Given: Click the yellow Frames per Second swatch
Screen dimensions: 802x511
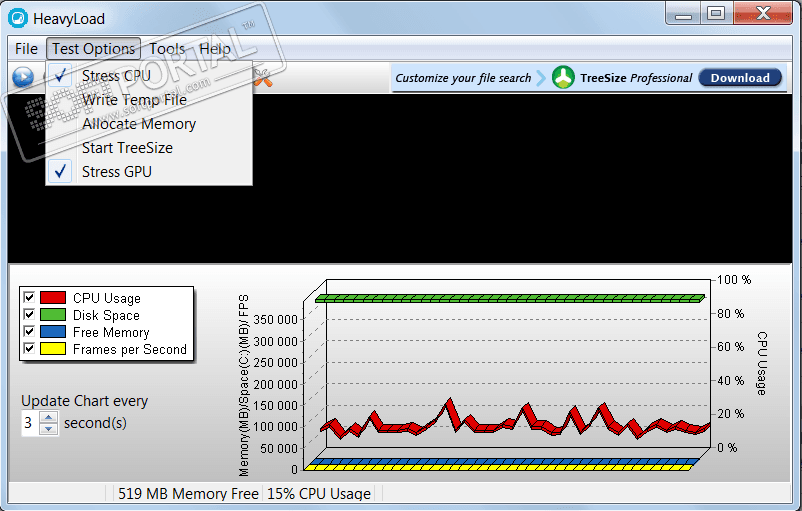Looking at the screenshot, I should pos(53,348).
